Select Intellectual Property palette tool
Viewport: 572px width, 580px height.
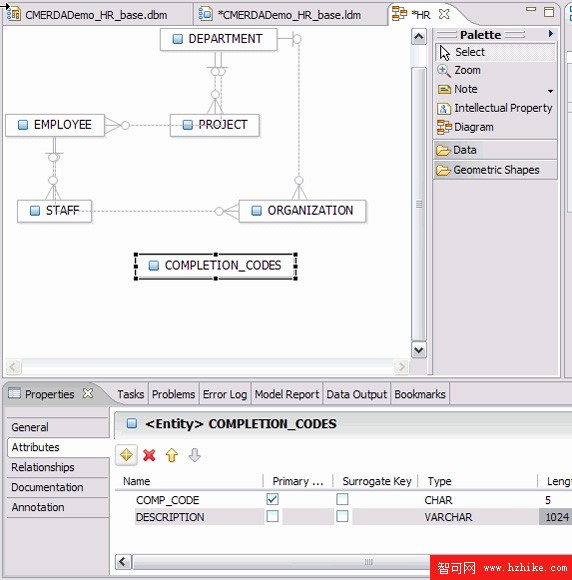click(x=495, y=108)
